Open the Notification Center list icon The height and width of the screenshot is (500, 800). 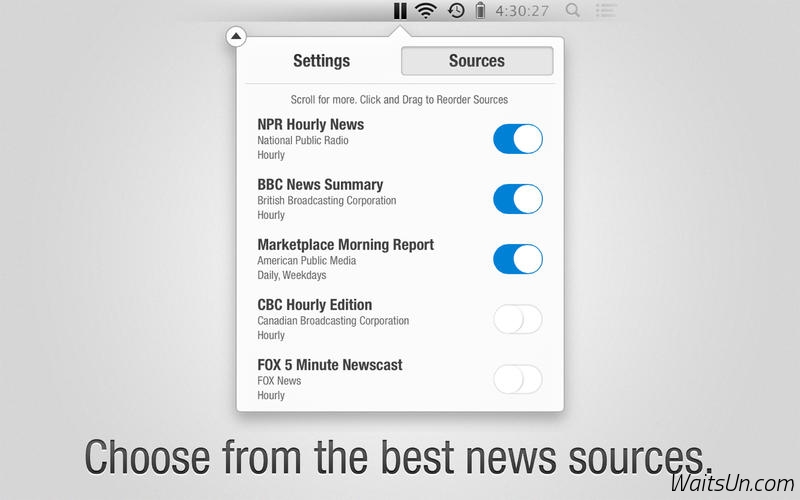[x=606, y=10]
